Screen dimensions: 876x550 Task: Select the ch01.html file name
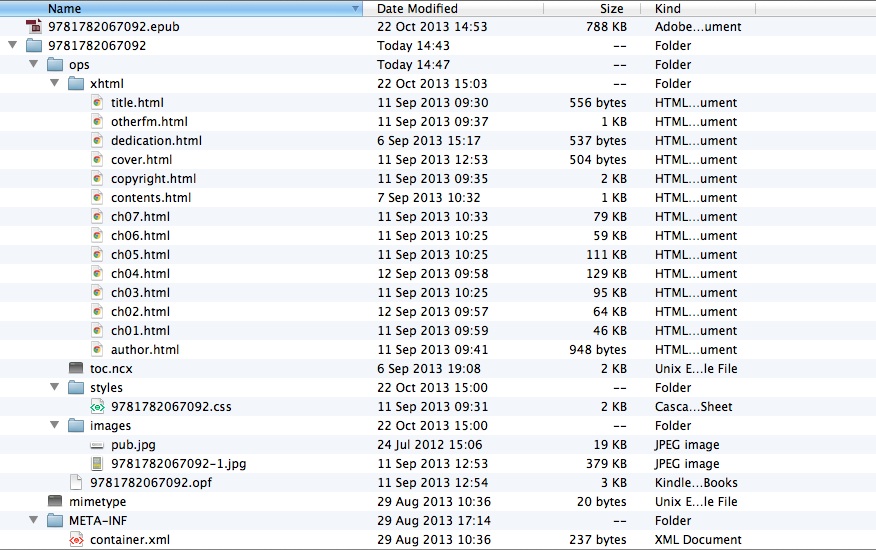140,330
